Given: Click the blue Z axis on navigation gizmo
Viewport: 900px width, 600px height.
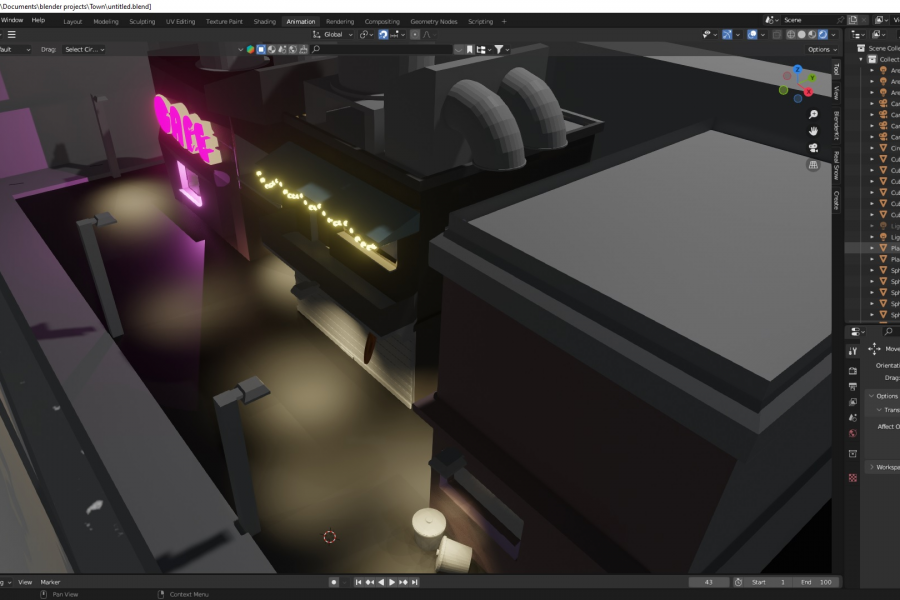Looking at the screenshot, I should pyautogui.click(x=797, y=69).
